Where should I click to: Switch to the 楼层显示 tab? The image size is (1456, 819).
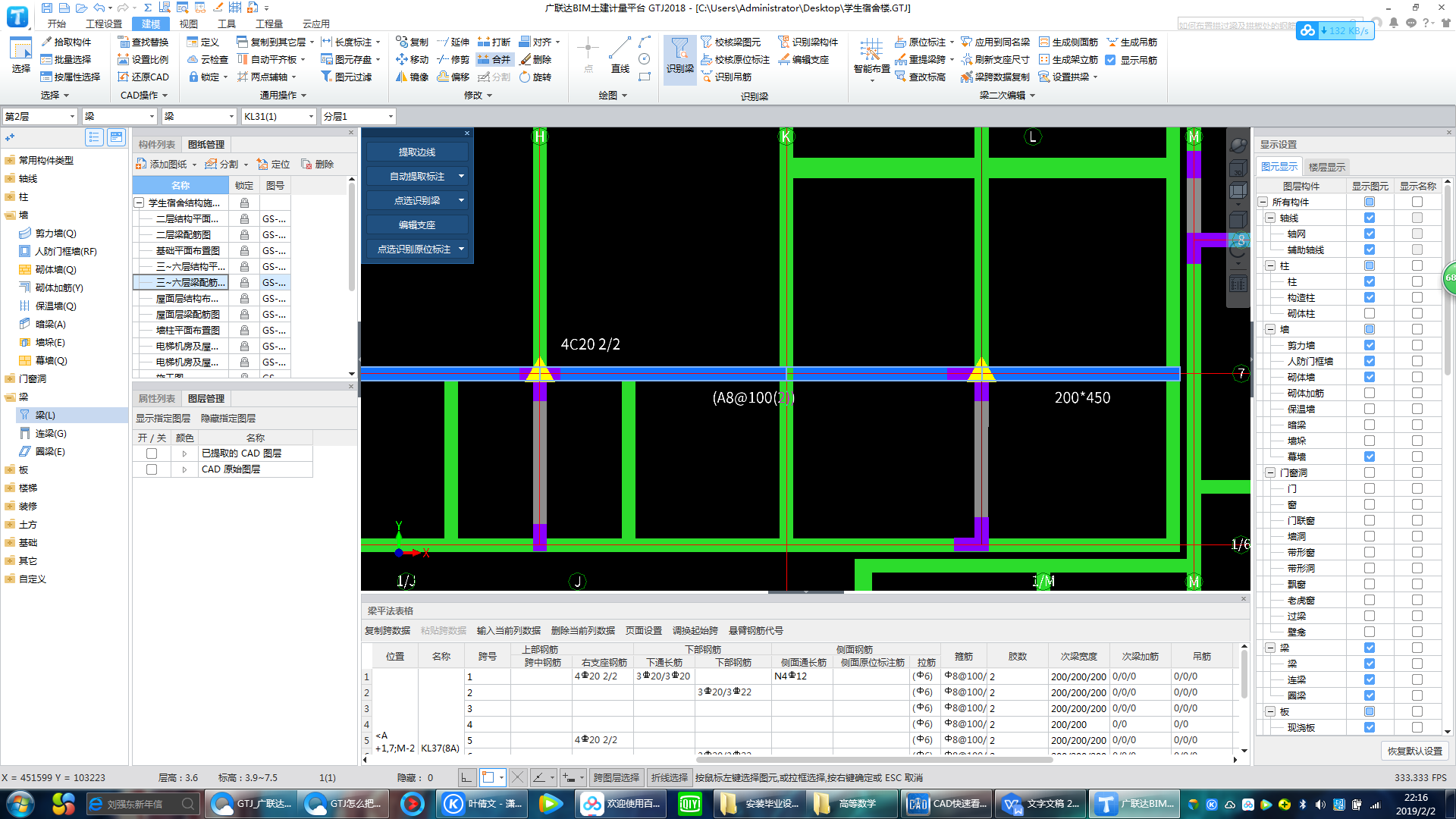coord(1326,167)
